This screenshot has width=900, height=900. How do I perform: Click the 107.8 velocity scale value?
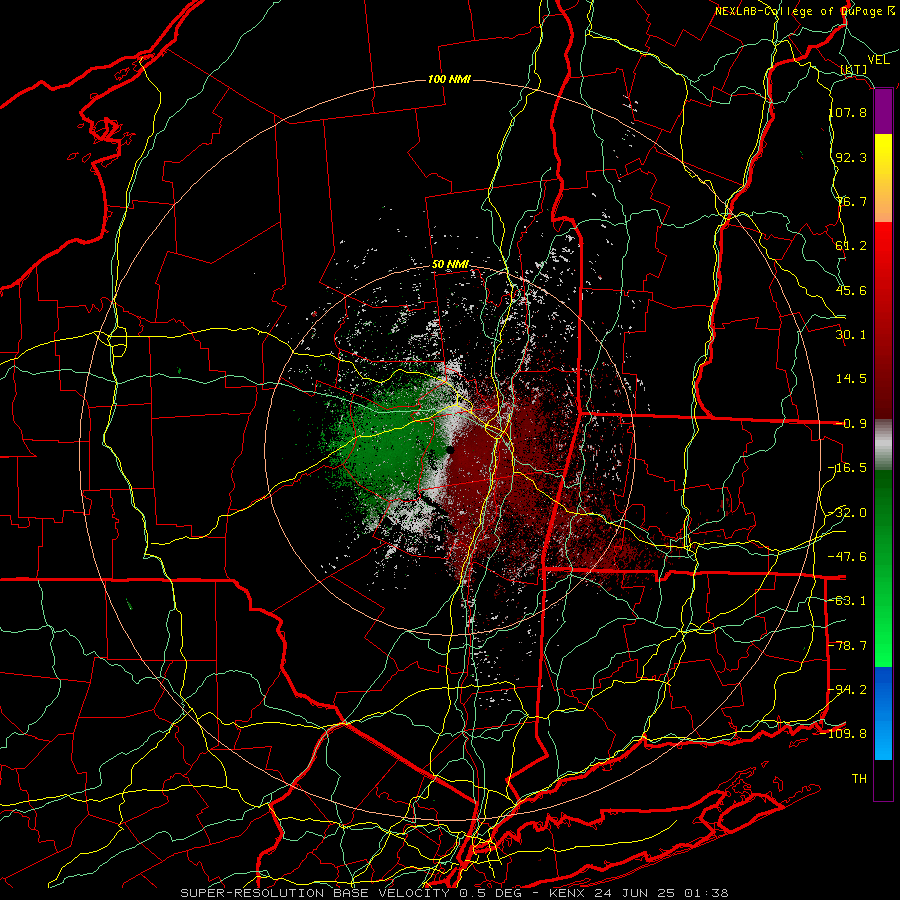pos(848,112)
